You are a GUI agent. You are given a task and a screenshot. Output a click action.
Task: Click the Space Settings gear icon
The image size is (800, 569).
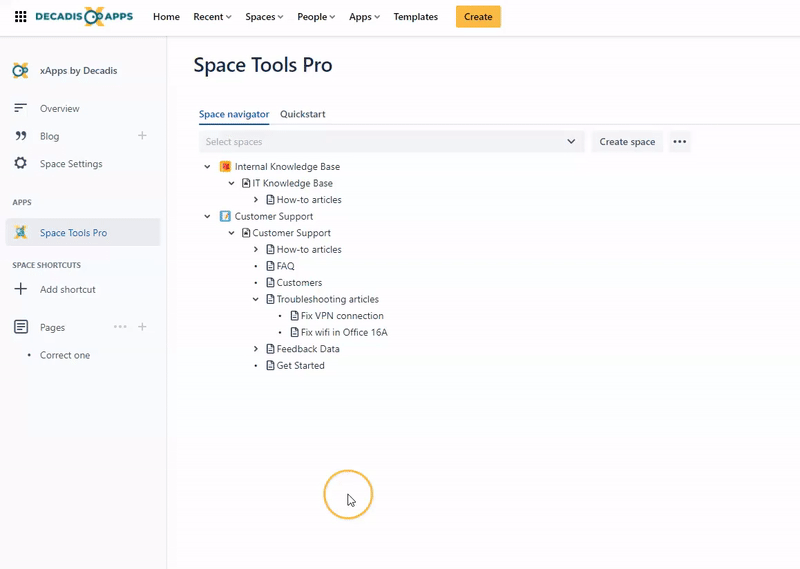point(20,163)
